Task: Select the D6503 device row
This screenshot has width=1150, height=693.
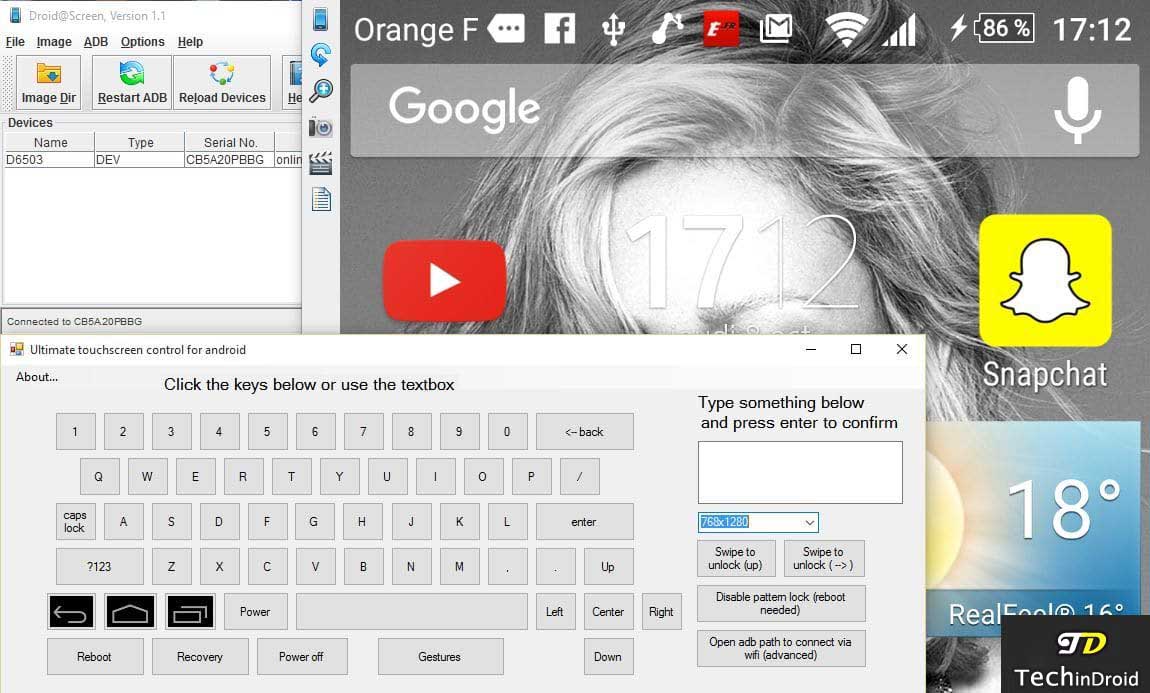Action: click(153, 159)
